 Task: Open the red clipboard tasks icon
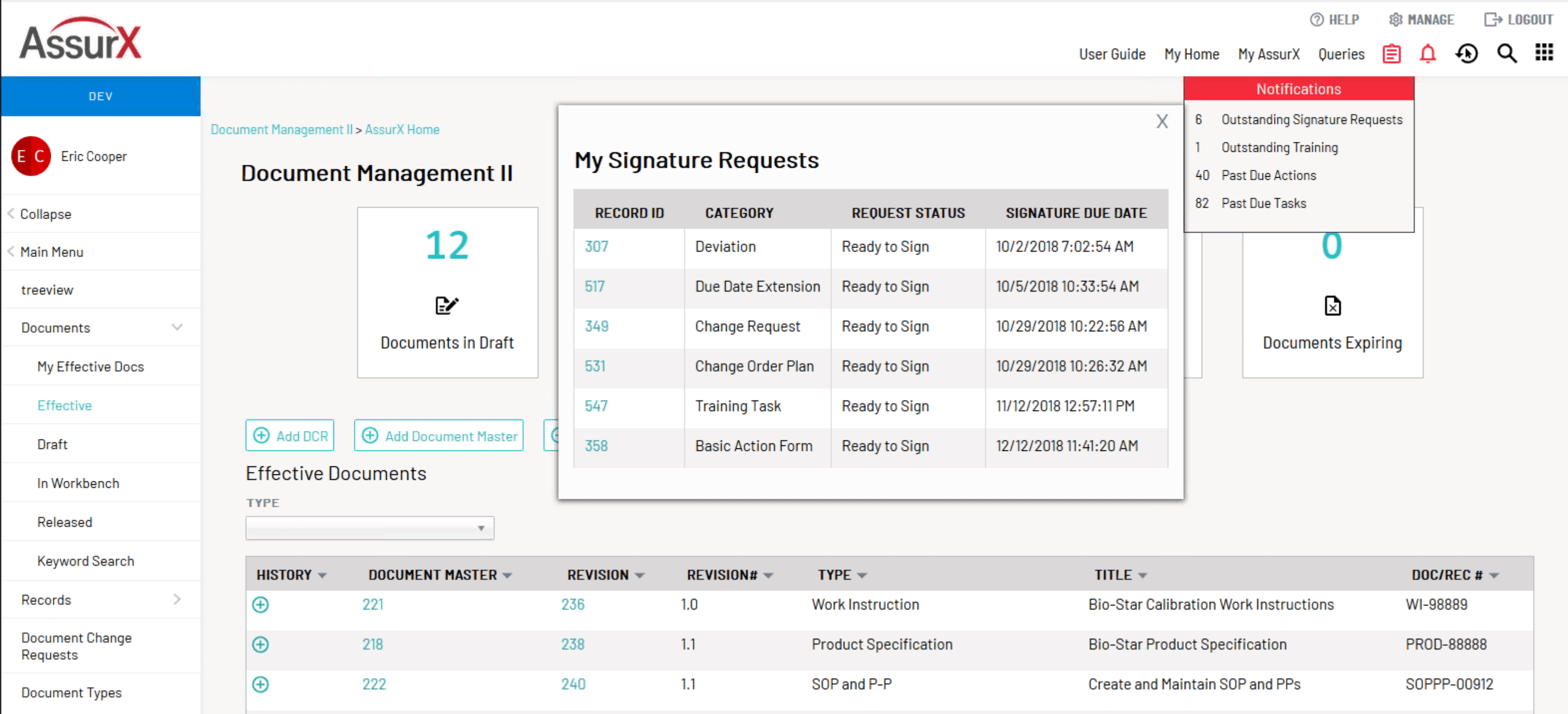tap(1391, 54)
